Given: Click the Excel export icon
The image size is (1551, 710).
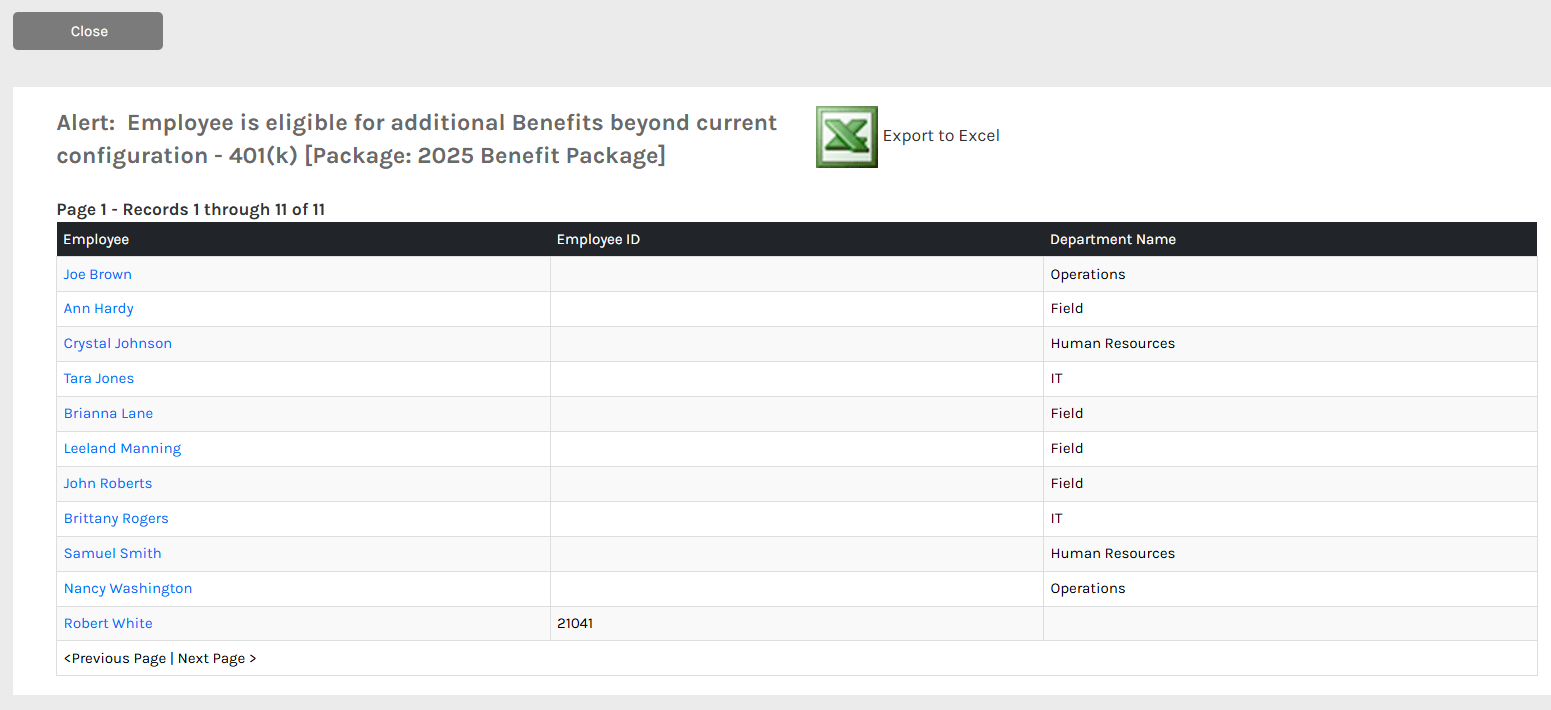Looking at the screenshot, I should click(x=847, y=137).
